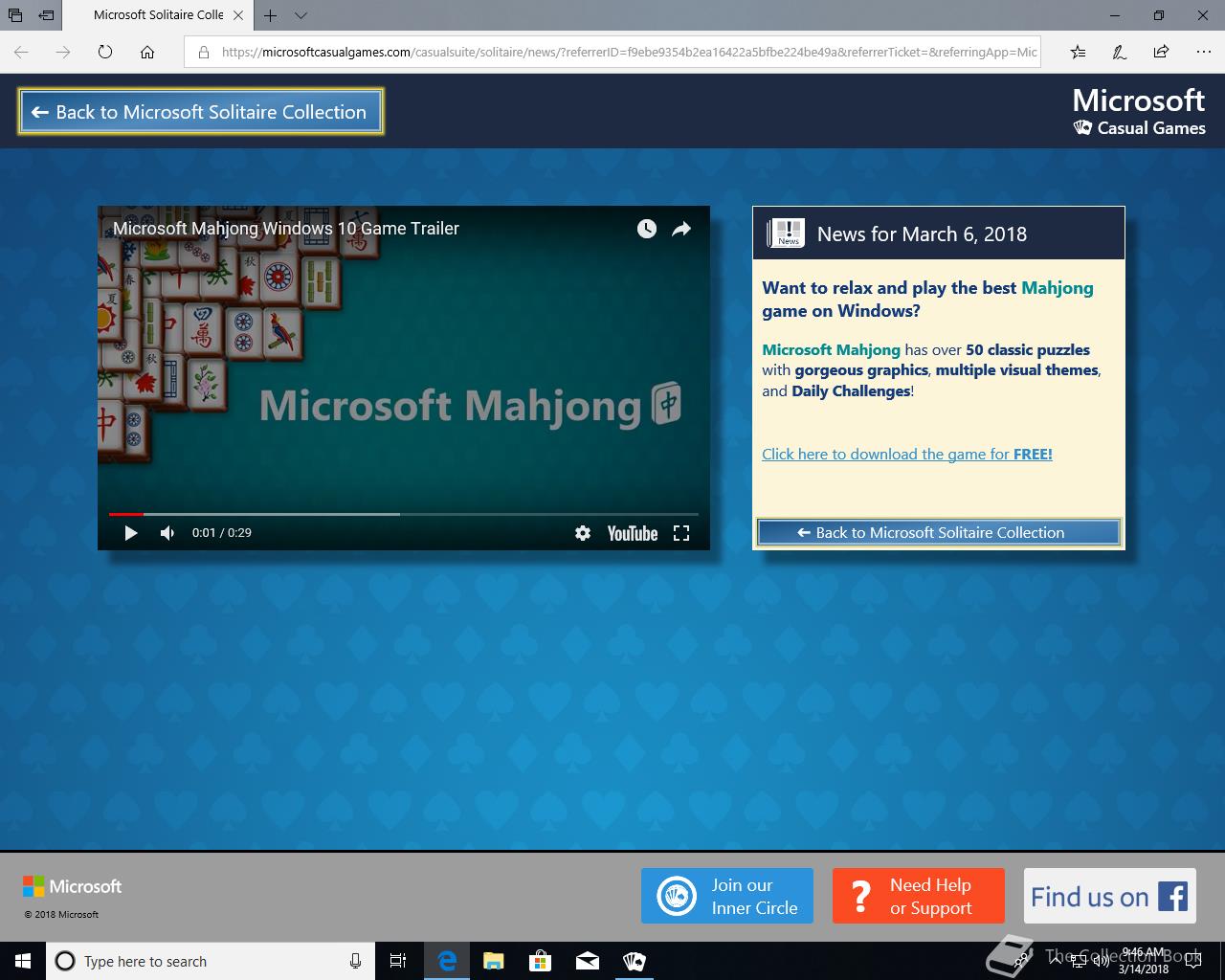Open Solitaire Collection taskbar icon
This screenshot has width=1225, height=980.
[634, 961]
